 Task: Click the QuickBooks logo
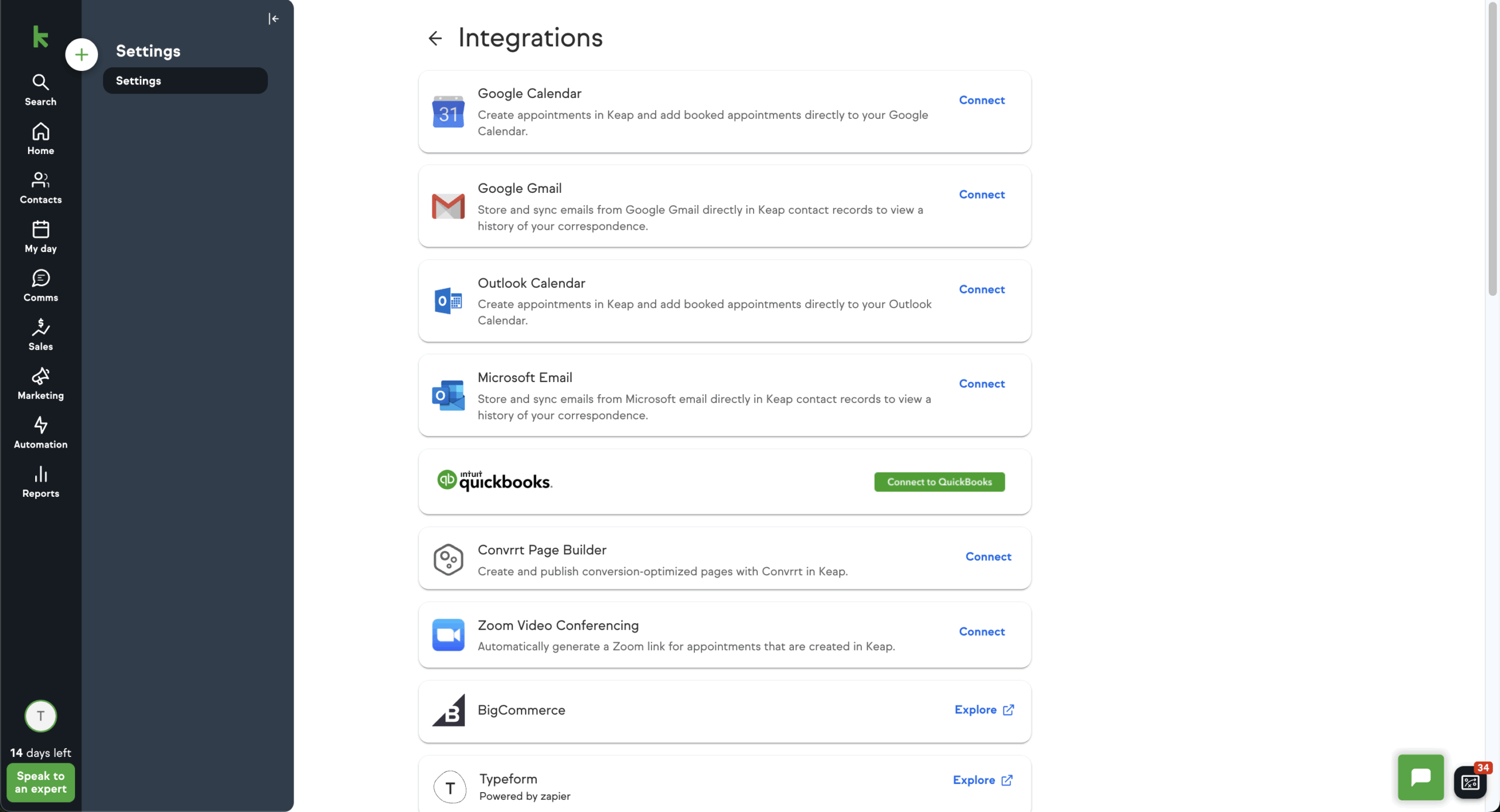coord(495,481)
